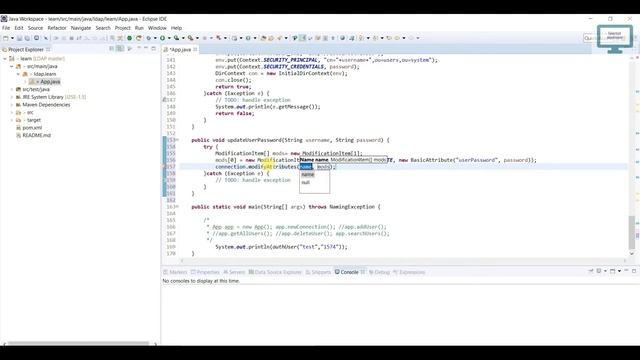Click the New file toolbar icon
Viewport: 640px width, 360px height.
pyautogui.click(x=6, y=38)
